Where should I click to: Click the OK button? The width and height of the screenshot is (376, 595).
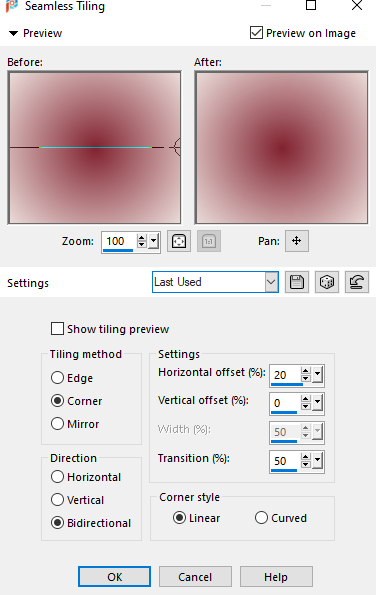pos(114,577)
